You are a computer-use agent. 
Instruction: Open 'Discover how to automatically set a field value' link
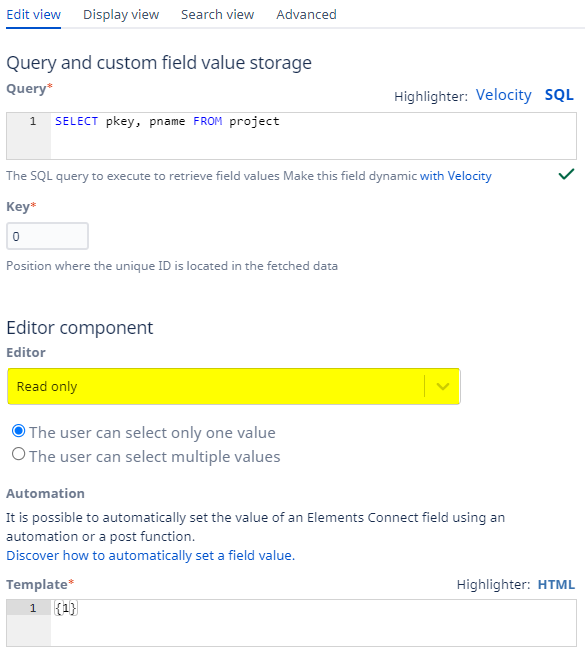151,556
